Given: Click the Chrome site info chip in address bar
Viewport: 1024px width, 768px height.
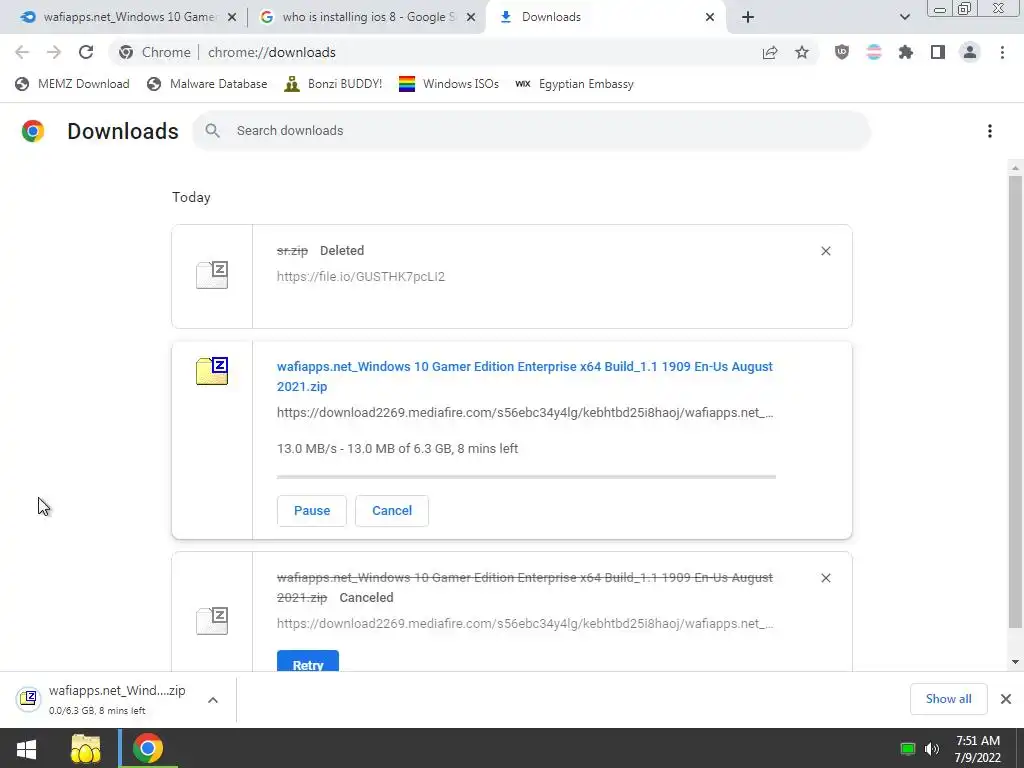Looking at the screenshot, I should click(155, 52).
